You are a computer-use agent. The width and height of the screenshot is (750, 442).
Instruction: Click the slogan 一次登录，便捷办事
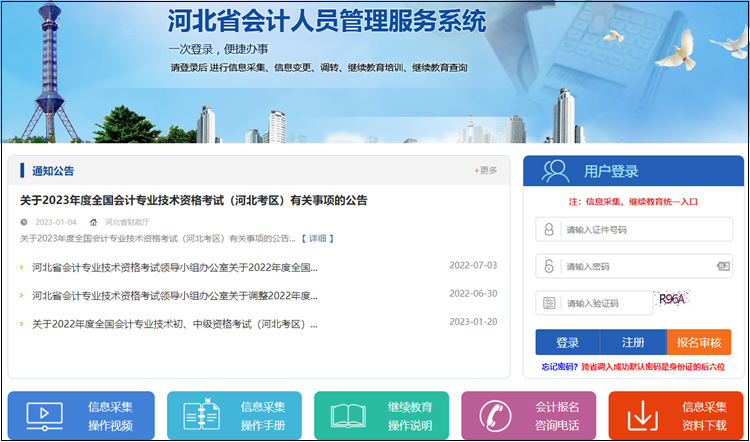pyautogui.click(x=219, y=49)
